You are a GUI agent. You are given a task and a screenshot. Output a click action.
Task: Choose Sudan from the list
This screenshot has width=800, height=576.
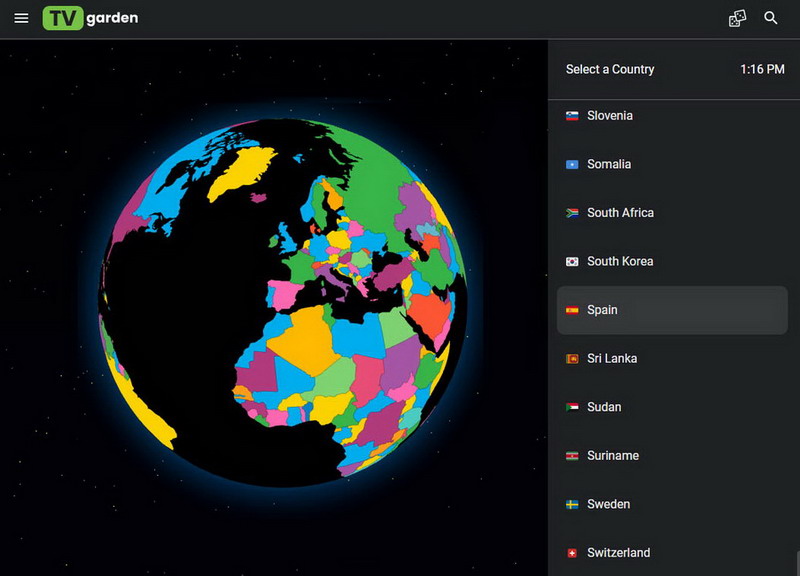604,407
